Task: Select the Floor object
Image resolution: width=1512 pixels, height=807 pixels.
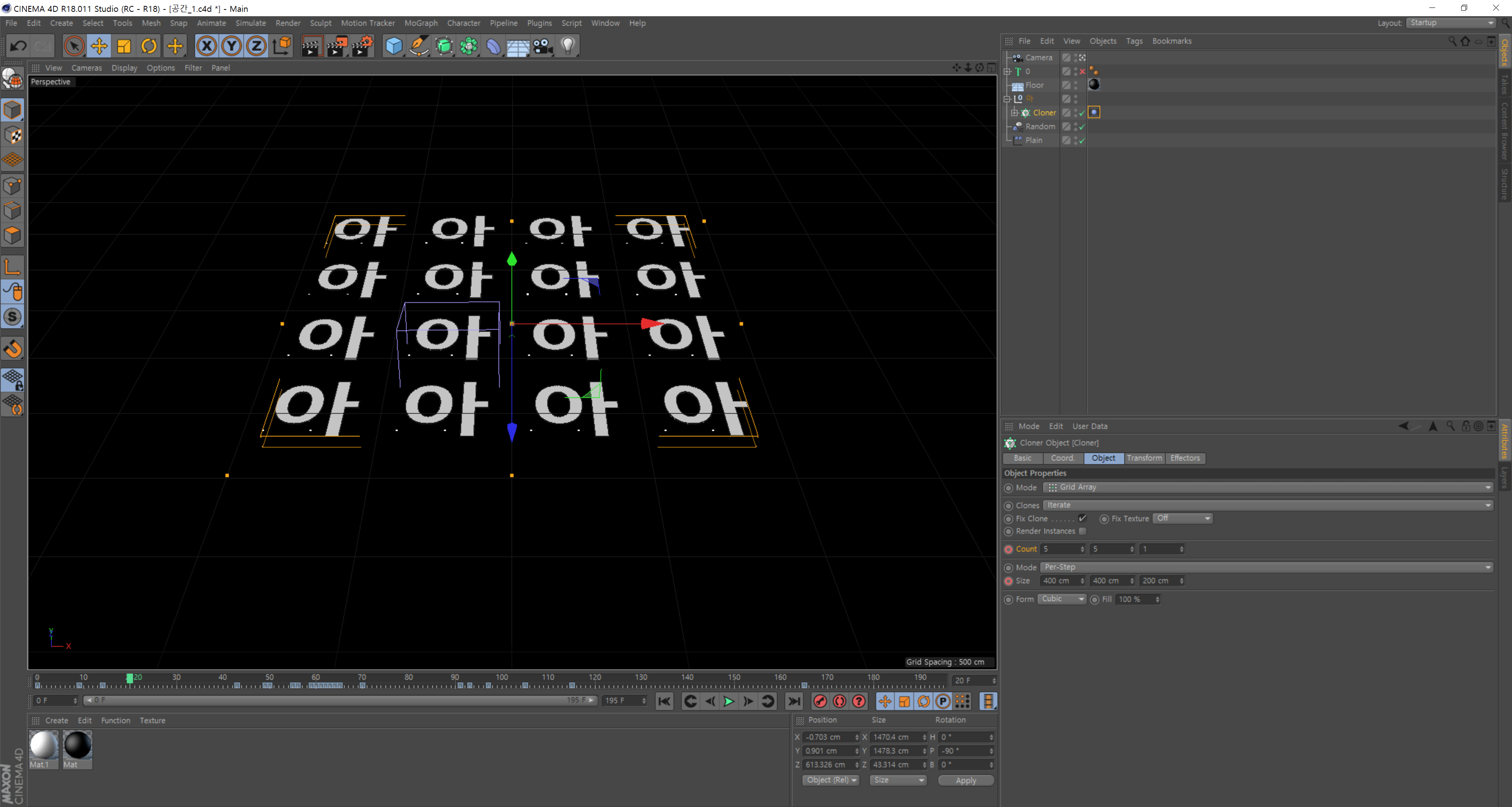Action: pos(1034,85)
